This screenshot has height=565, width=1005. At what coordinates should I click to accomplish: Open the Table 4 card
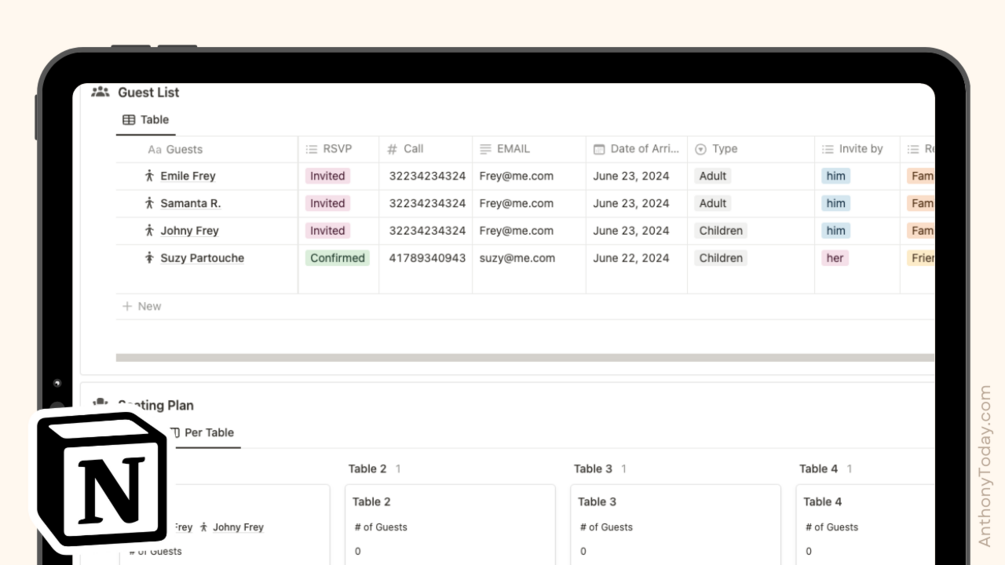click(x=865, y=525)
